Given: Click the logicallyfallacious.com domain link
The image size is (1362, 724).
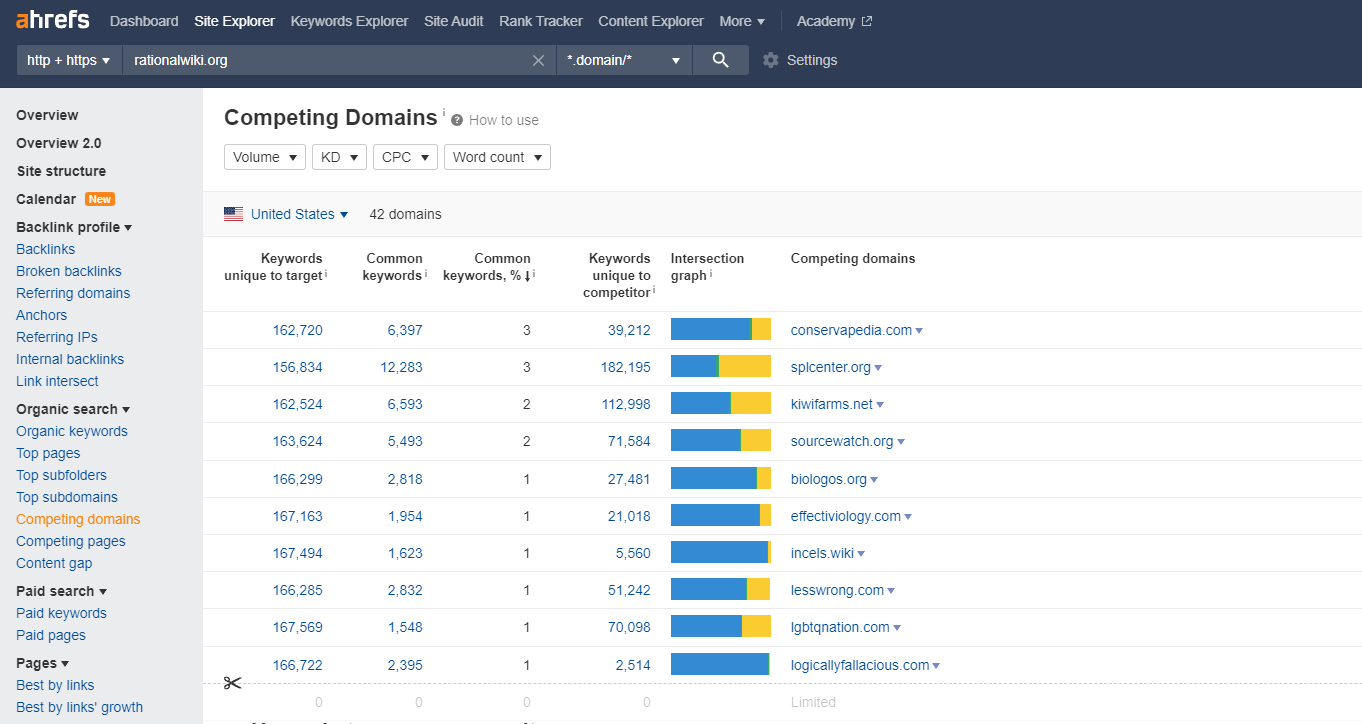Looking at the screenshot, I should point(860,665).
